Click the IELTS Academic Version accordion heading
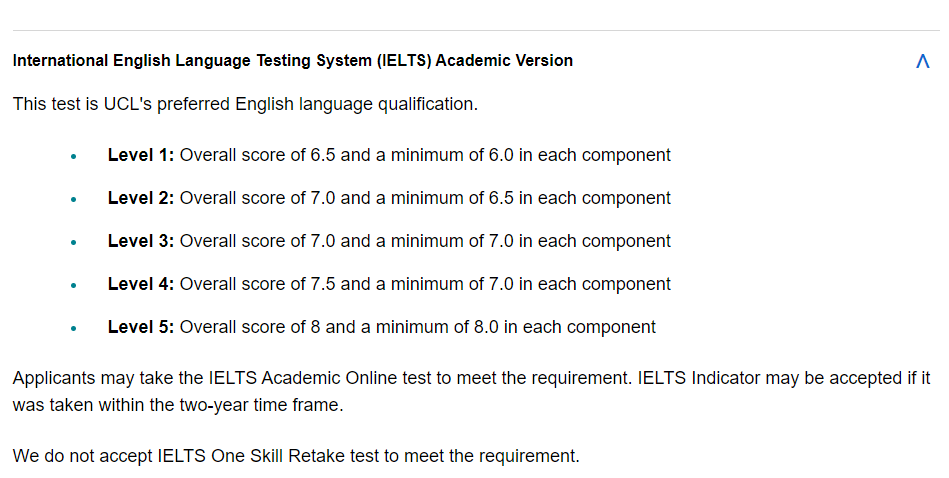The width and height of the screenshot is (949, 478). coord(293,61)
